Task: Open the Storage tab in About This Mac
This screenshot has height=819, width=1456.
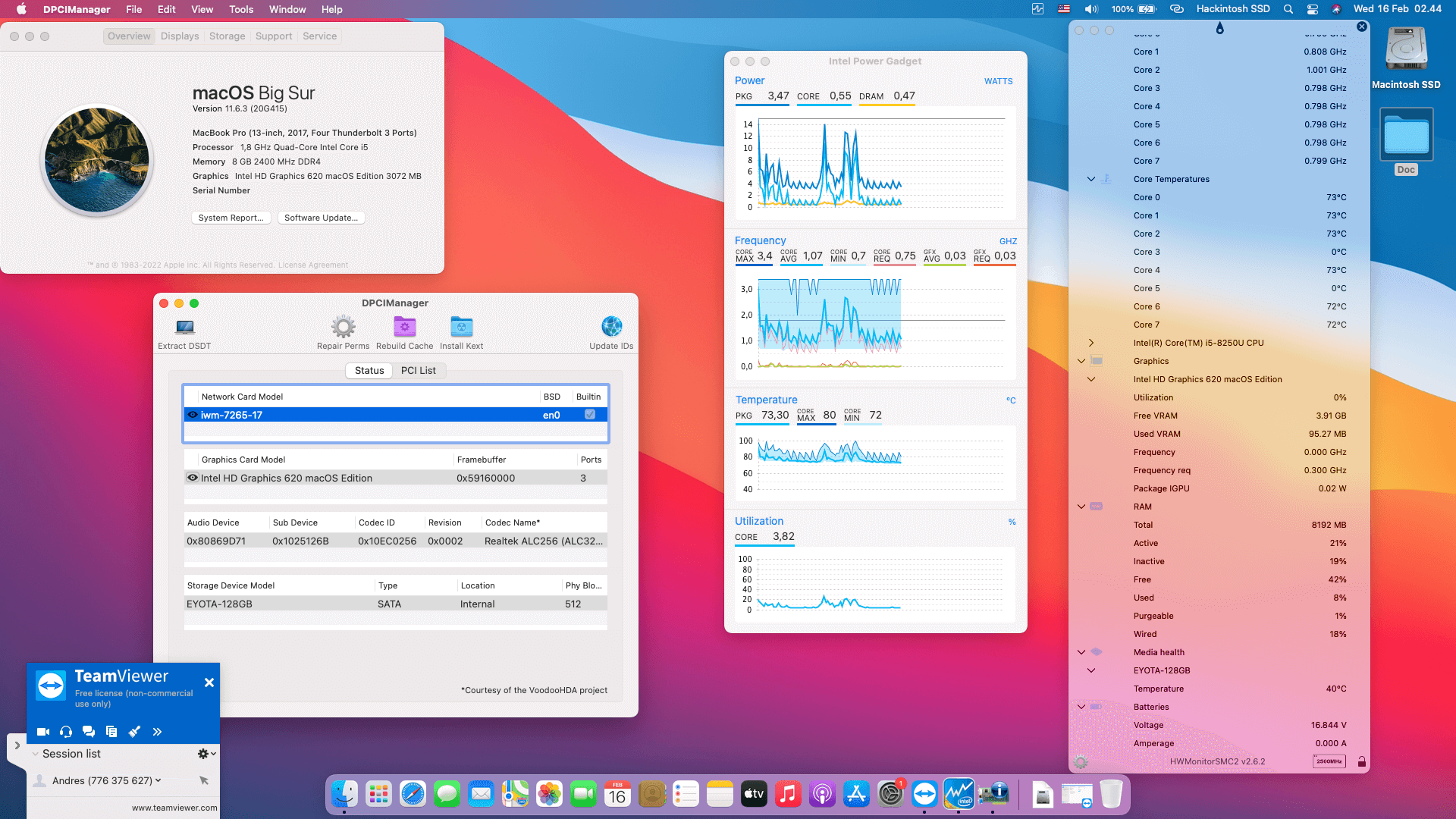Action: pos(227,36)
